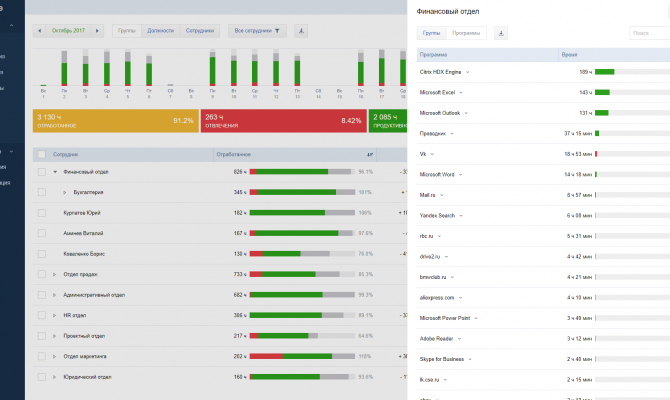Click the Программа column header

tap(488, 55)
